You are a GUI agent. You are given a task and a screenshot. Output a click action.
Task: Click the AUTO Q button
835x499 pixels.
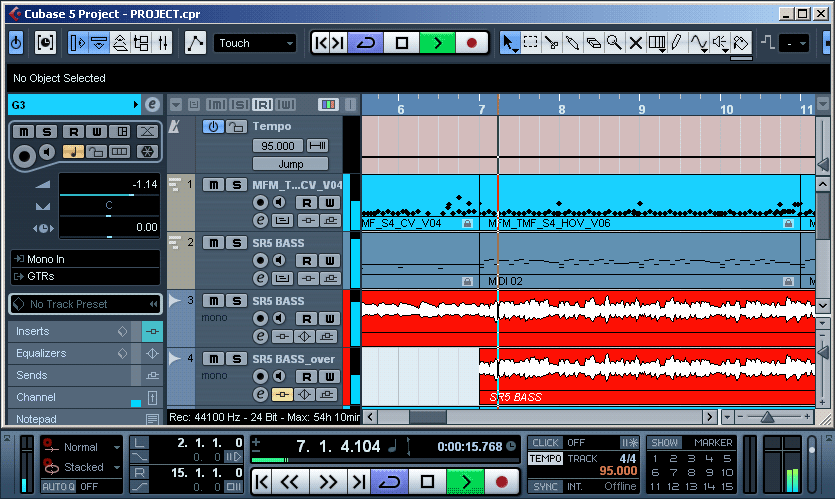tap(59, 486)
